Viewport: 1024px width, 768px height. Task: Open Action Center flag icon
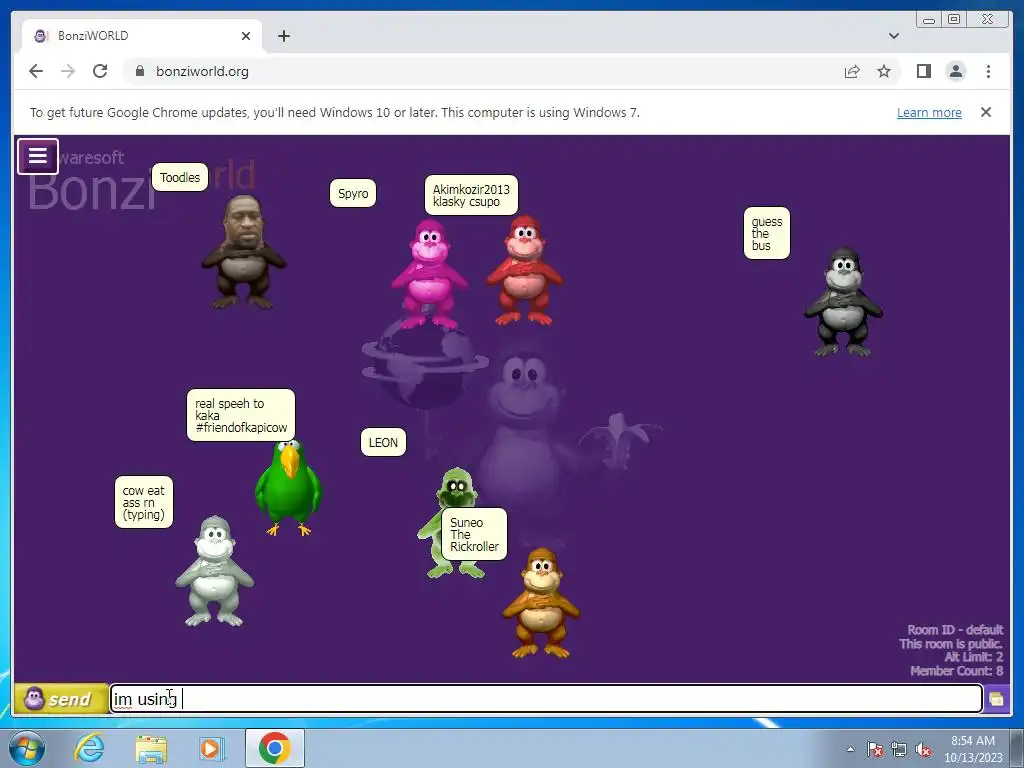pos(874,749)
